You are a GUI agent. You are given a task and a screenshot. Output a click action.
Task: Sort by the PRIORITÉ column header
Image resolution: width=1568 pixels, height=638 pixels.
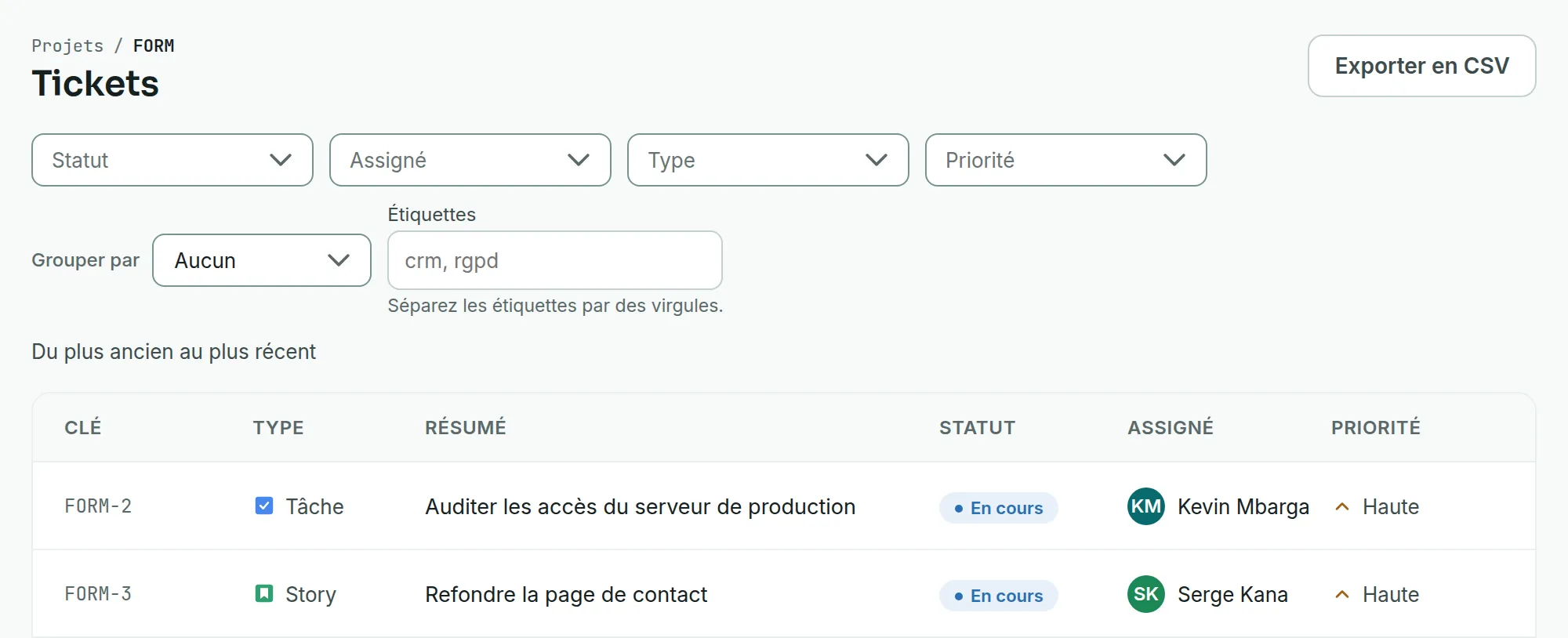pos(1376,427)
